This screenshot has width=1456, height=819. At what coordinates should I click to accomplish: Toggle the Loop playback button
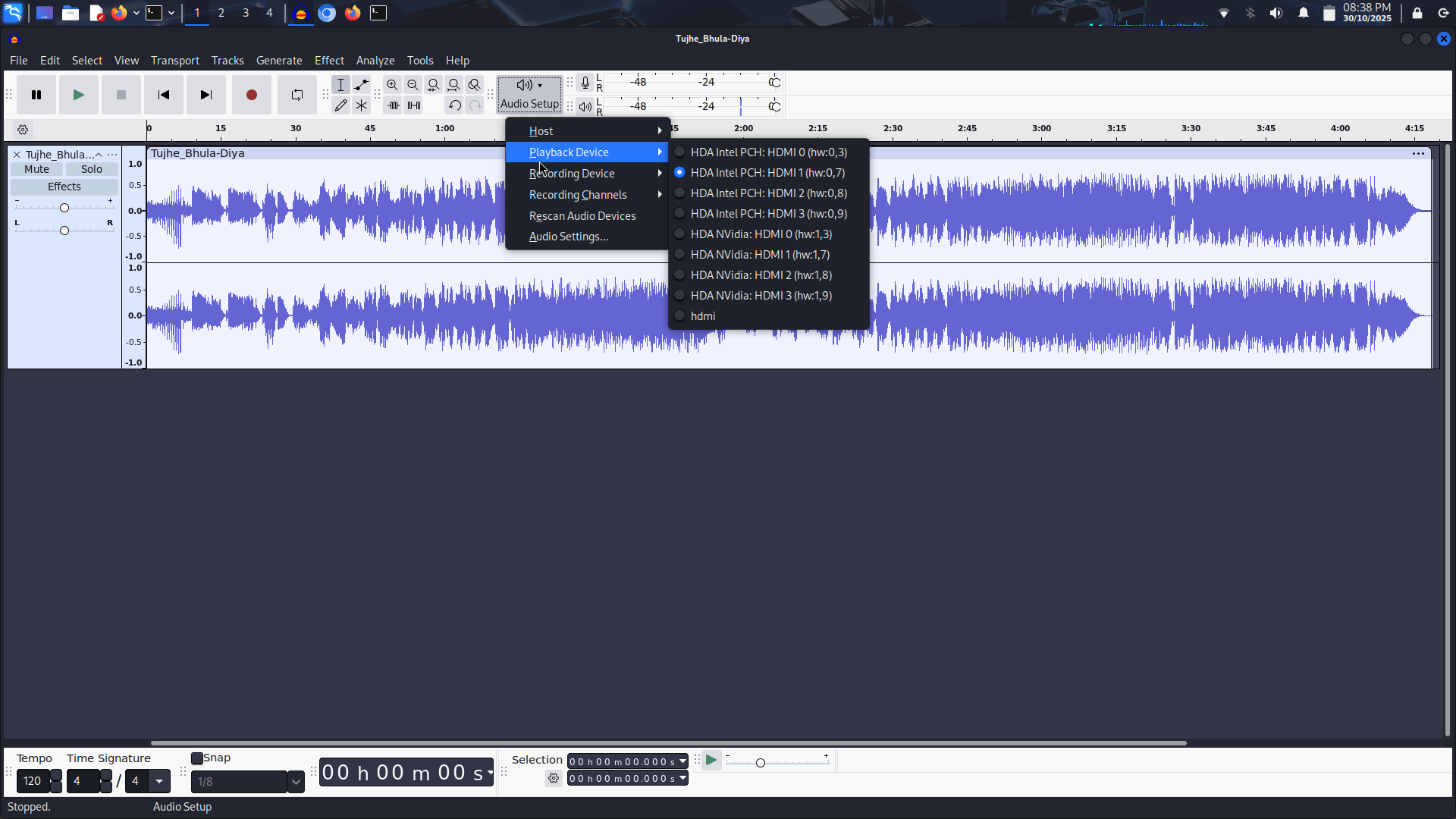tap(297, 95)
